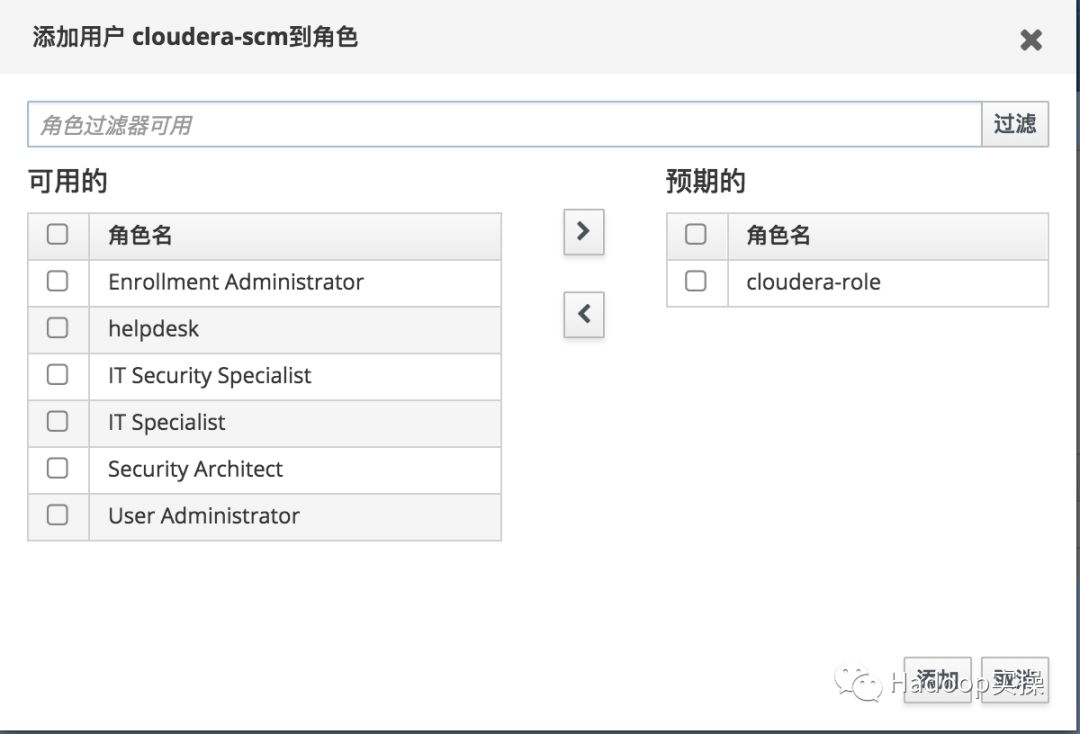Click the 过滤 filter button

pyautogui.click(x=1015, y=124)
